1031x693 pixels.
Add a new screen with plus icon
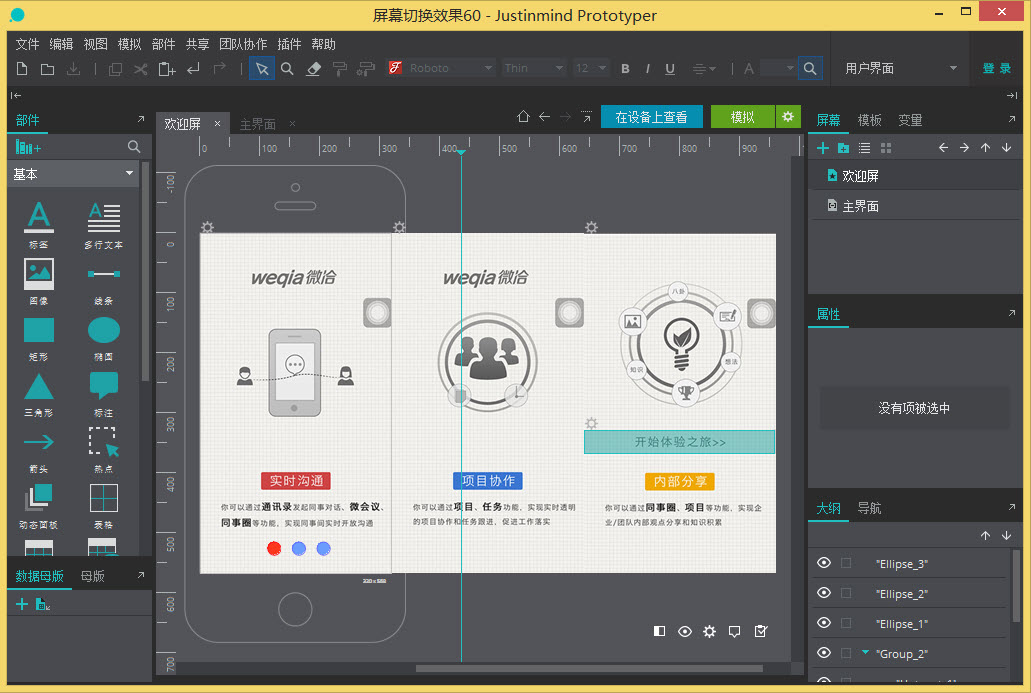[x=823, y=148]
